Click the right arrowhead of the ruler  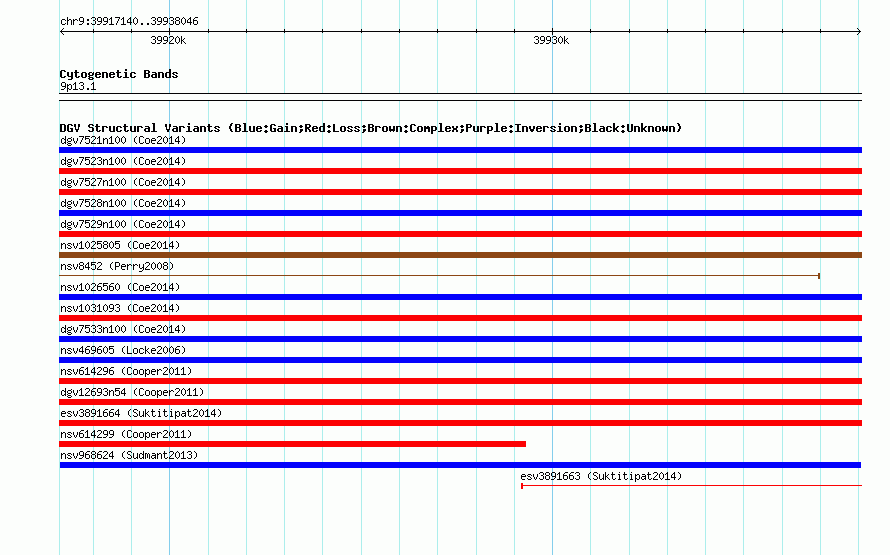pos(859,32)
